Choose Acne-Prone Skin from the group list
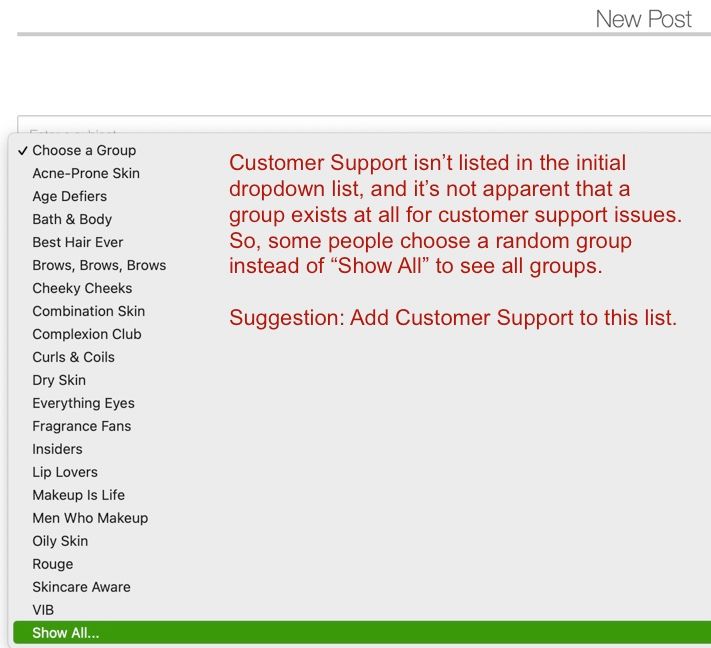This screenshot has width=711, height=648. click(x=86, y=173)
